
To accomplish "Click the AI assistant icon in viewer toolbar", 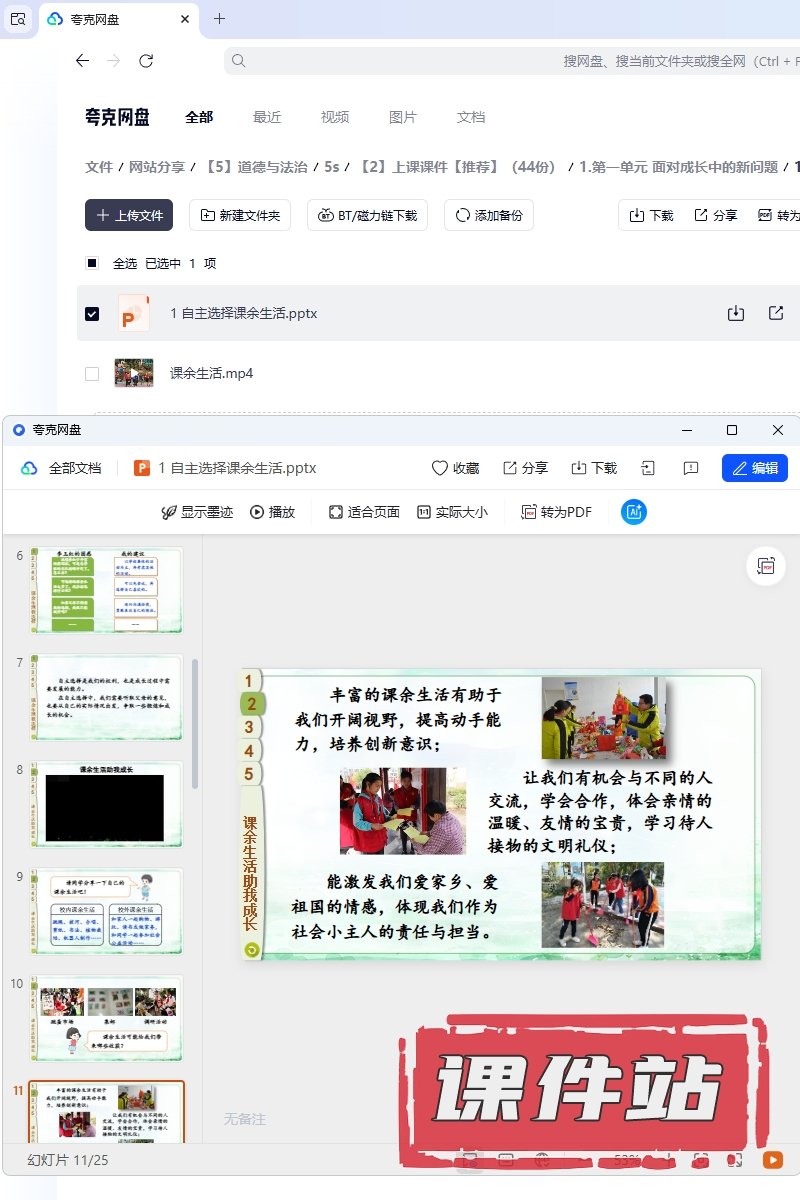I will coord(634,512).
